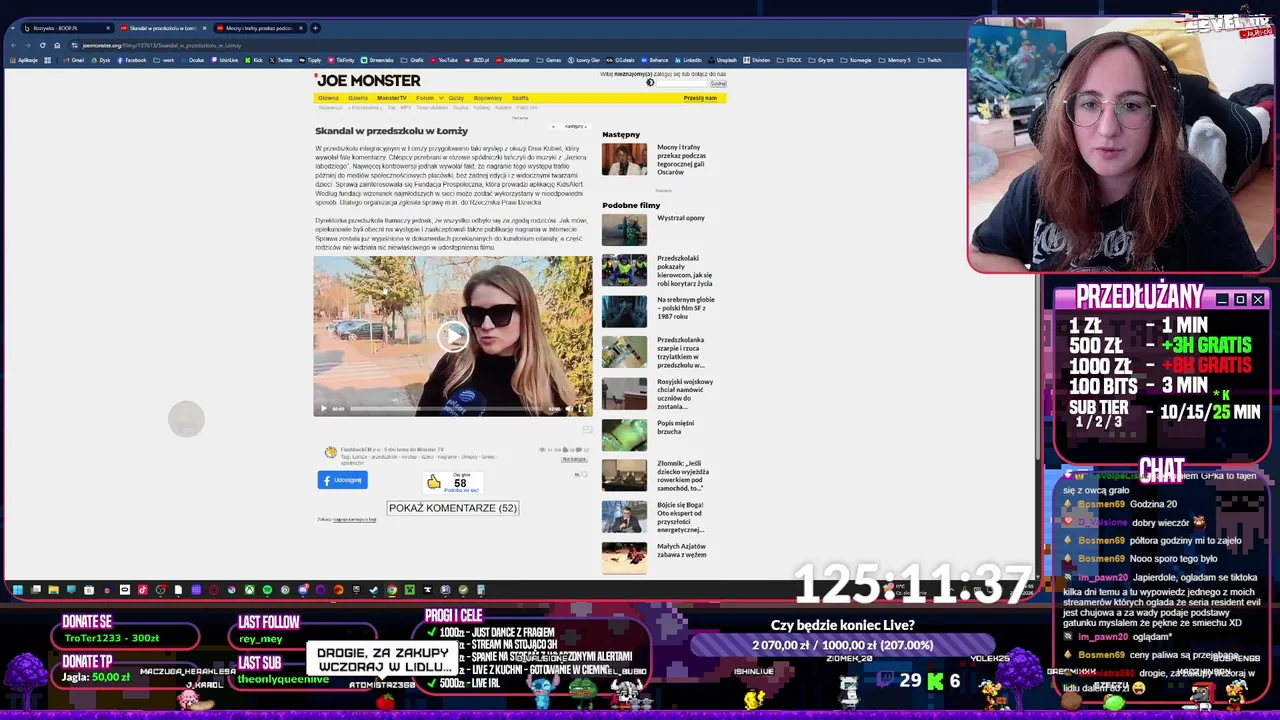Open the Twitter bookmark
The width and height of the screenshot is (1280, 720).
[x=281, y=60]
